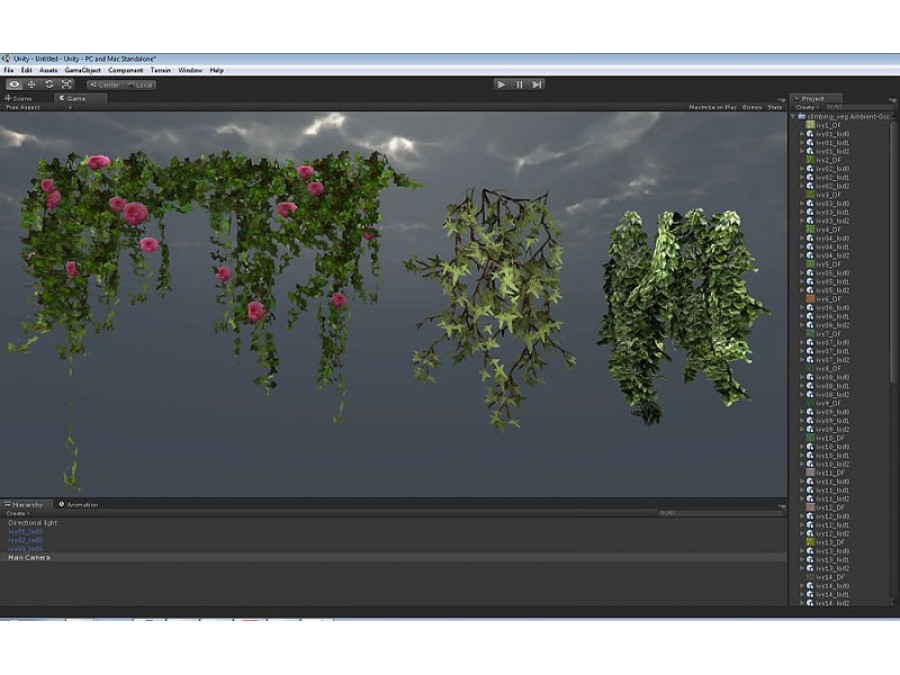Image resolution: width=900 pixels, height=675 pixels.
Task: Collapse the climbing_veg folder arrow
Action: (x=794, y=117)
